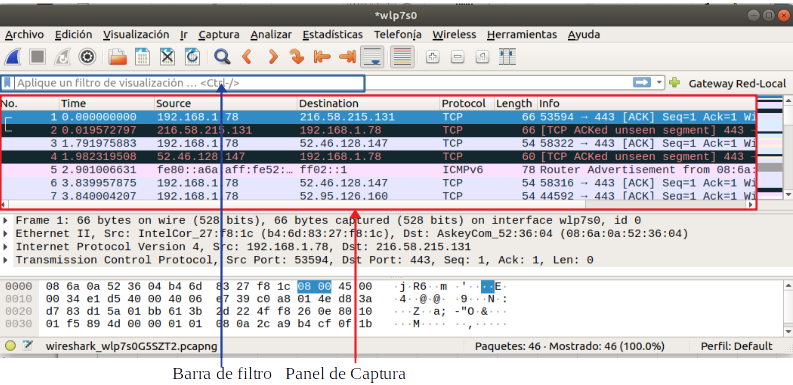
Task: Expand Transmission Control Protocol row
Action: click(5, 260)
